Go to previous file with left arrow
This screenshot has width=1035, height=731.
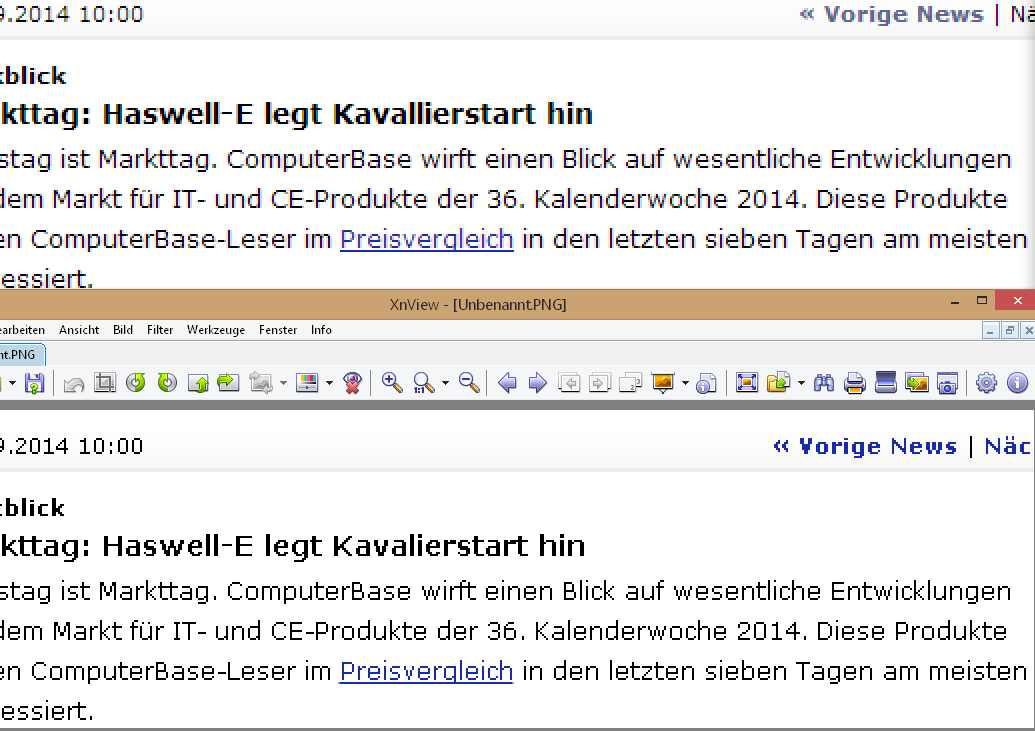[x=507, y=383]
